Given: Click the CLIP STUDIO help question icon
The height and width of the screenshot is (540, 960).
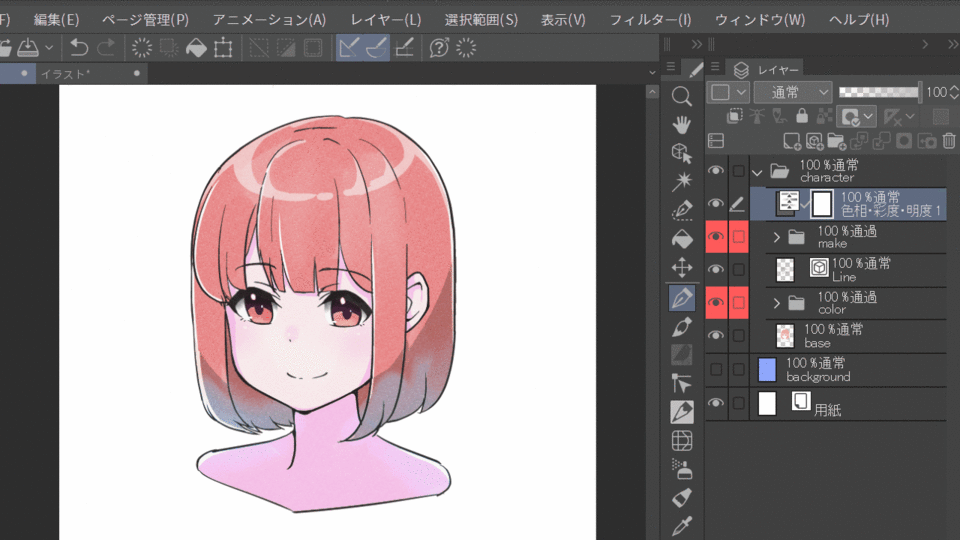Looking at the screenshot, I should (438, 47).
